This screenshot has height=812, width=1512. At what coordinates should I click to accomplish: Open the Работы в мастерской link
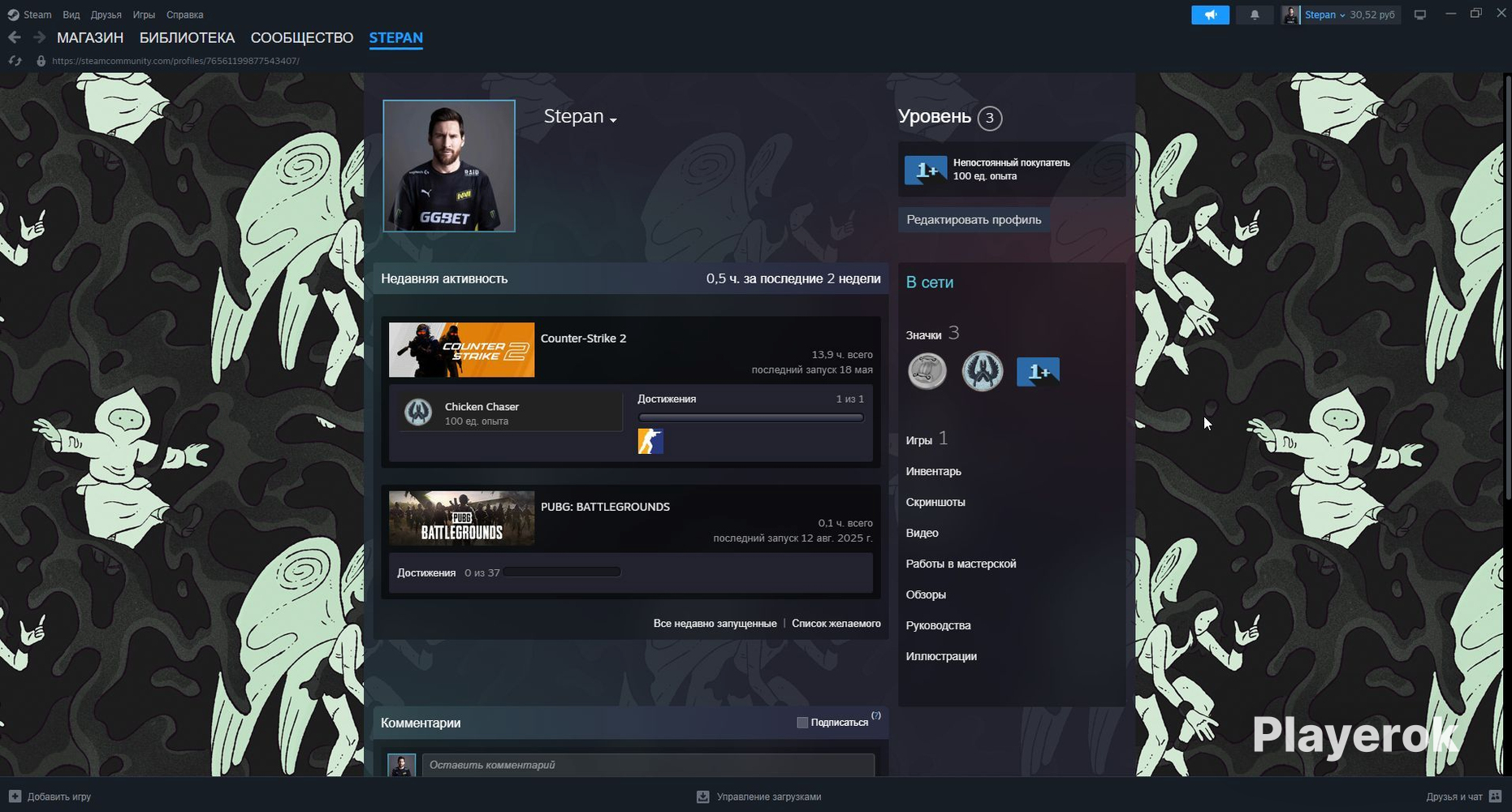coord(961,564)
